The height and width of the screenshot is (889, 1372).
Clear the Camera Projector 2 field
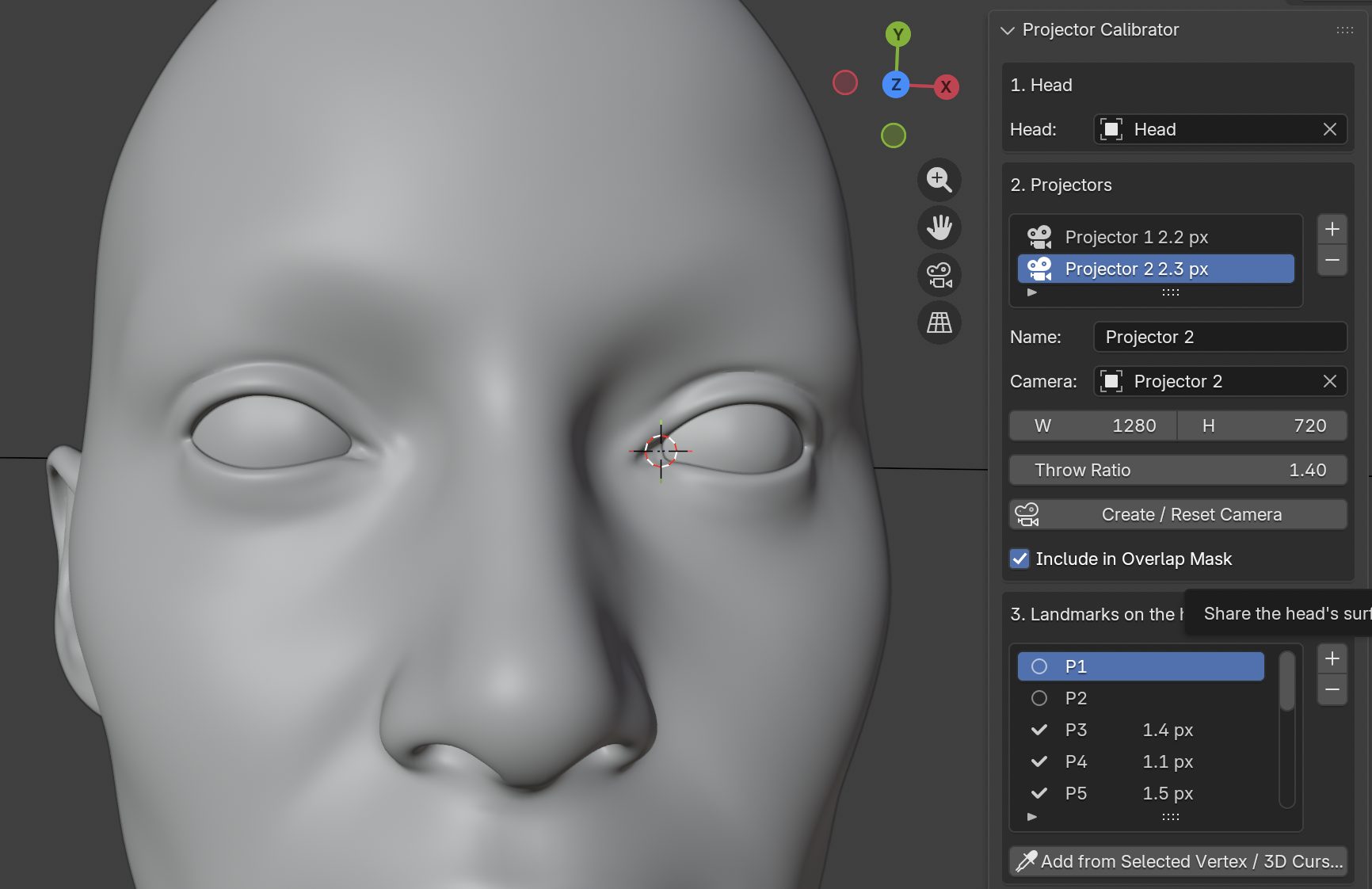click(x=1330, y=381)
